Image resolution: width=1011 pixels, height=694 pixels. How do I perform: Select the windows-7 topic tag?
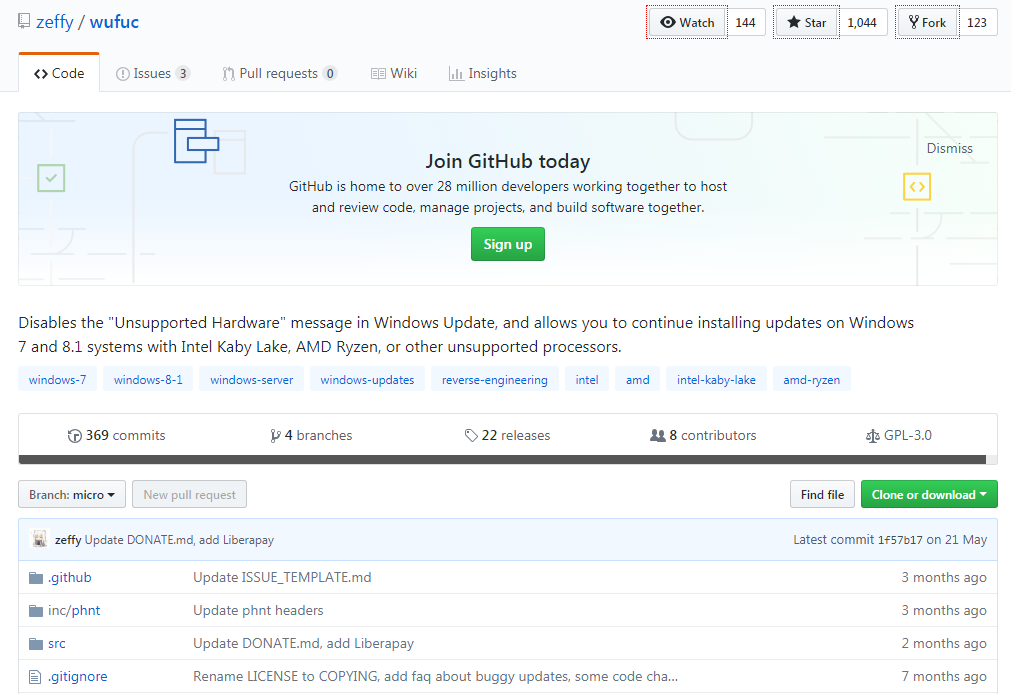coord(57,379)
